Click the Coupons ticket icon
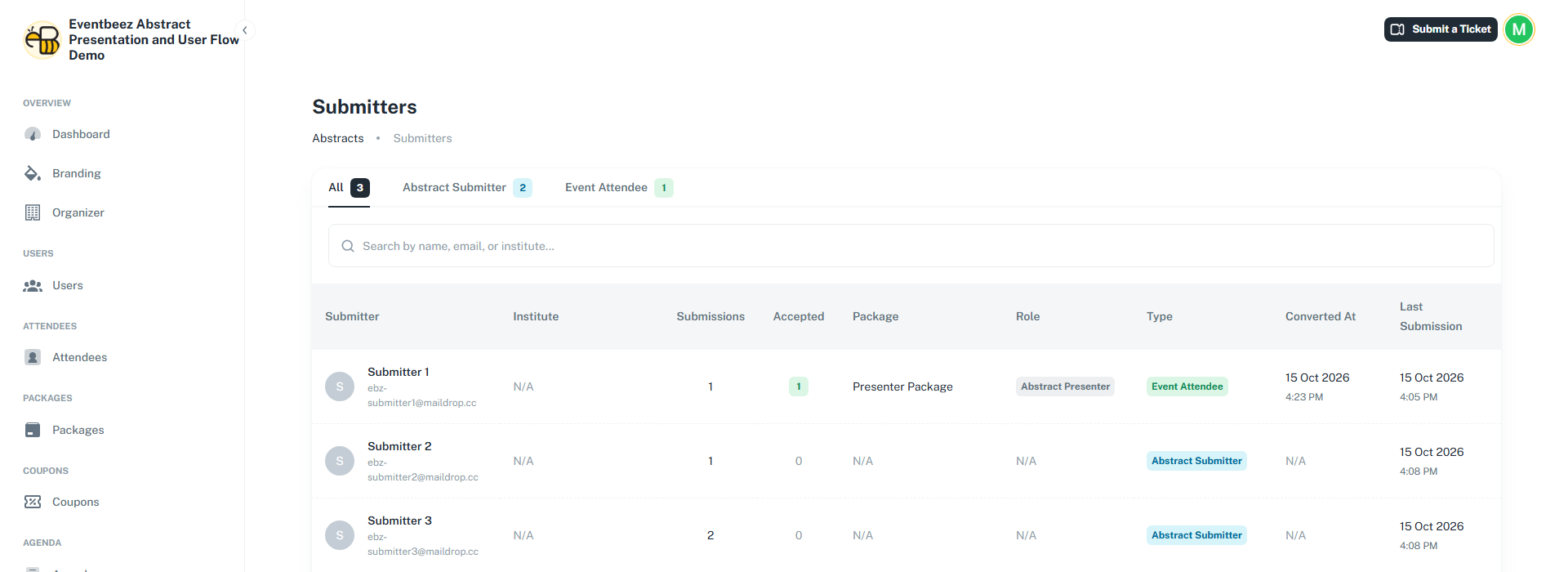1568x572 pixels. pos(33,502)
